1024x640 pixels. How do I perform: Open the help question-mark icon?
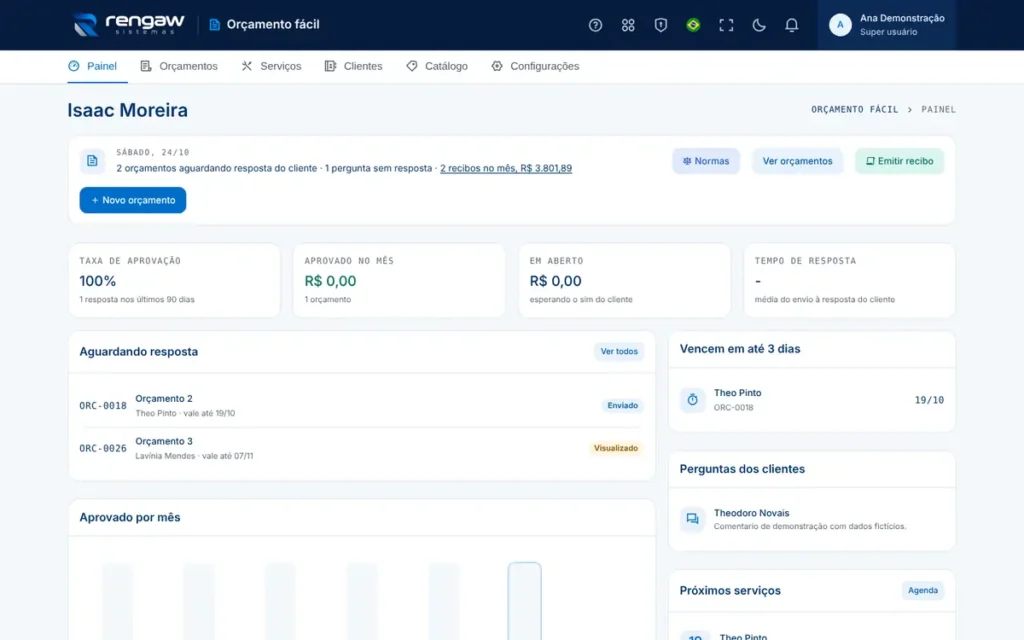tap(595, 25)
